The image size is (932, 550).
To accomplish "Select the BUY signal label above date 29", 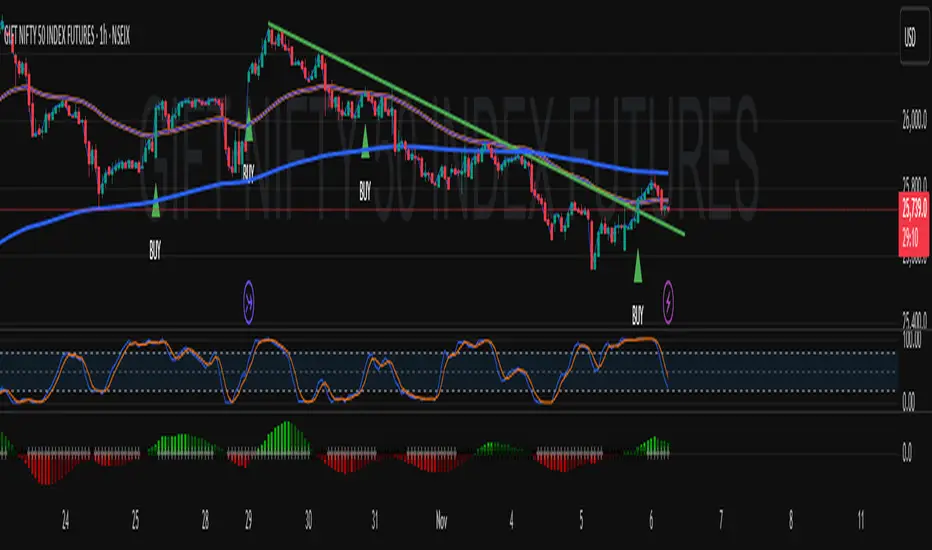I will coord(248,173).
